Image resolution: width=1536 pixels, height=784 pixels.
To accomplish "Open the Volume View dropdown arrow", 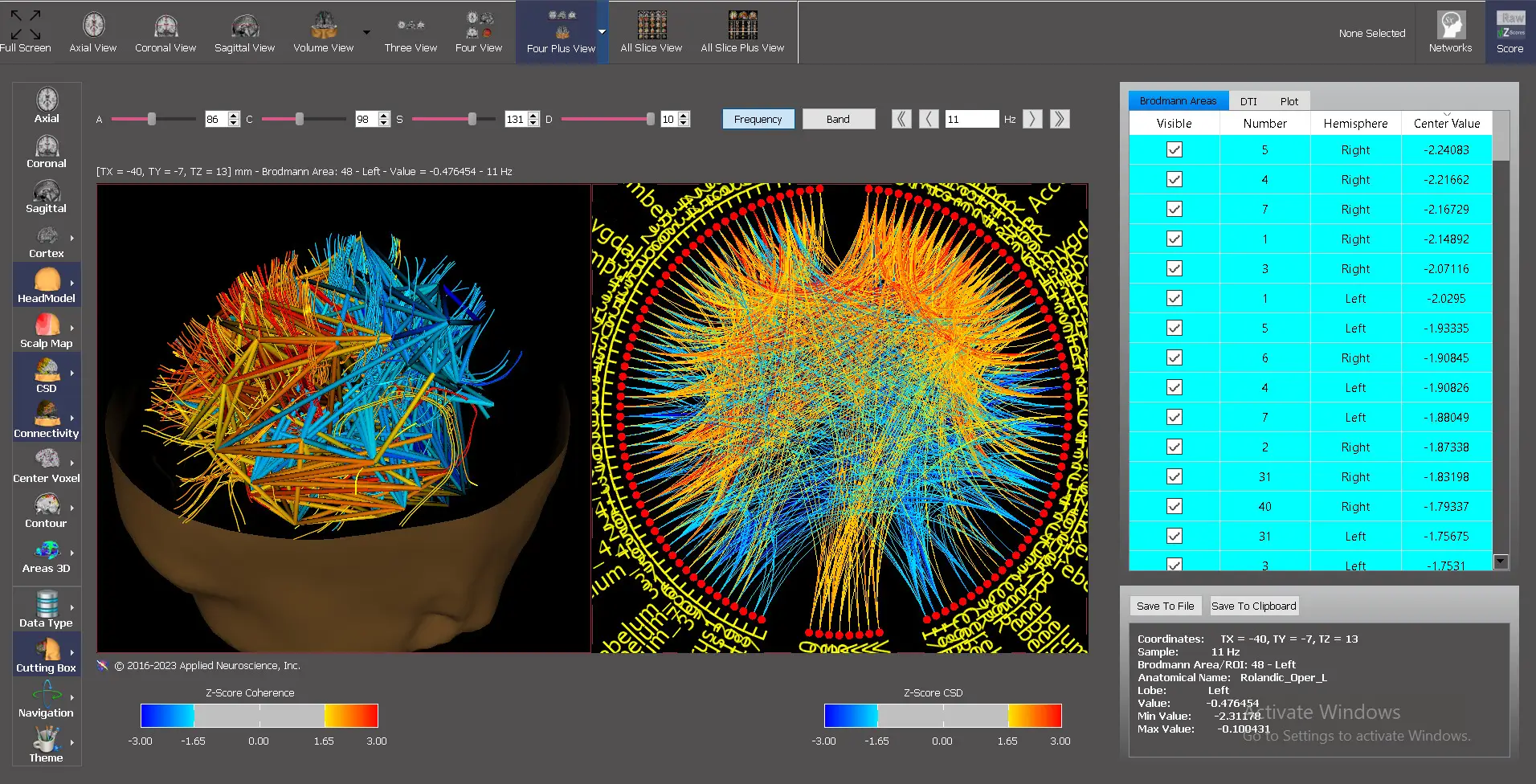I will click(366, 33).
